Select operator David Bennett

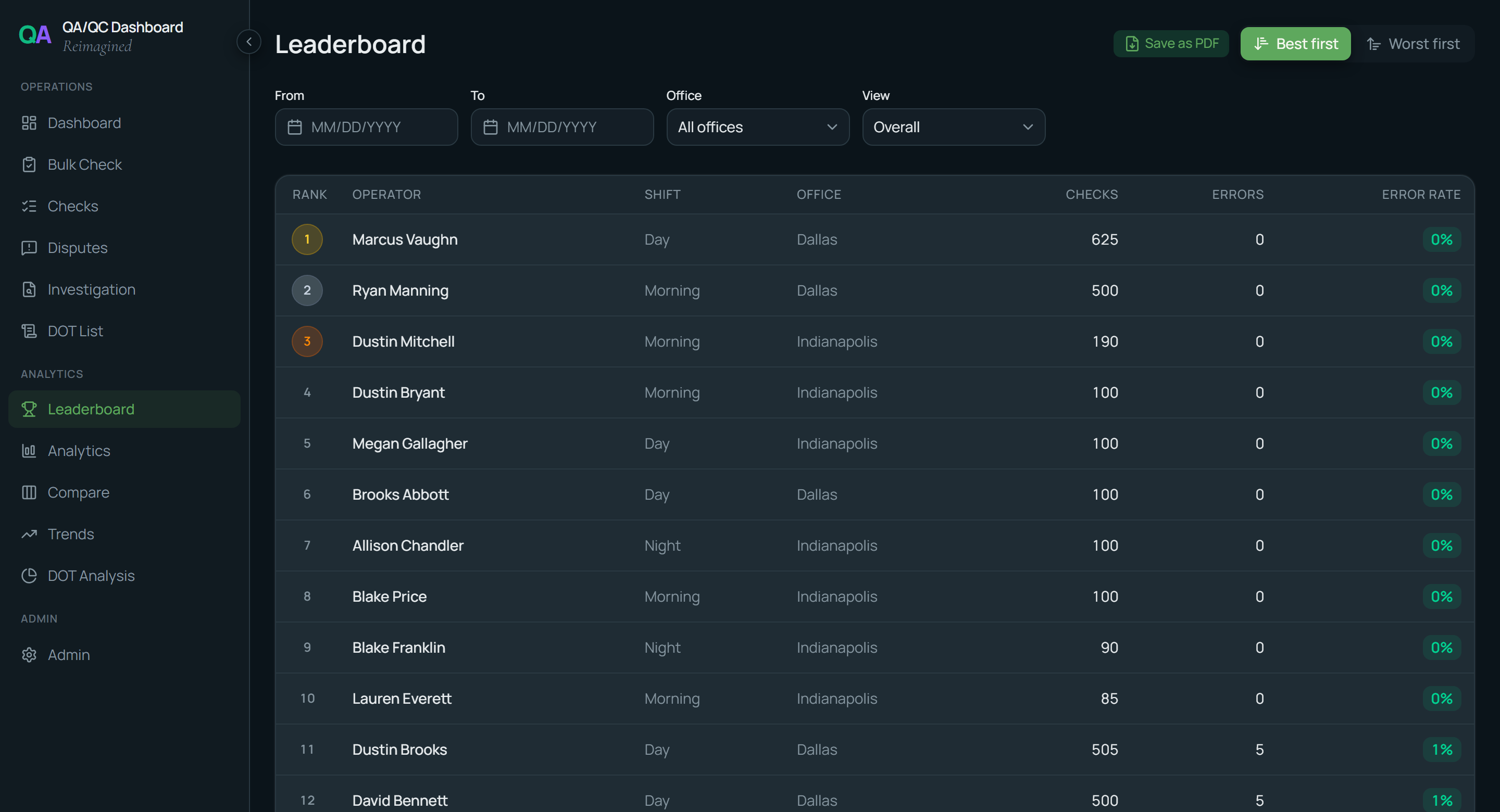click(399, 801)
